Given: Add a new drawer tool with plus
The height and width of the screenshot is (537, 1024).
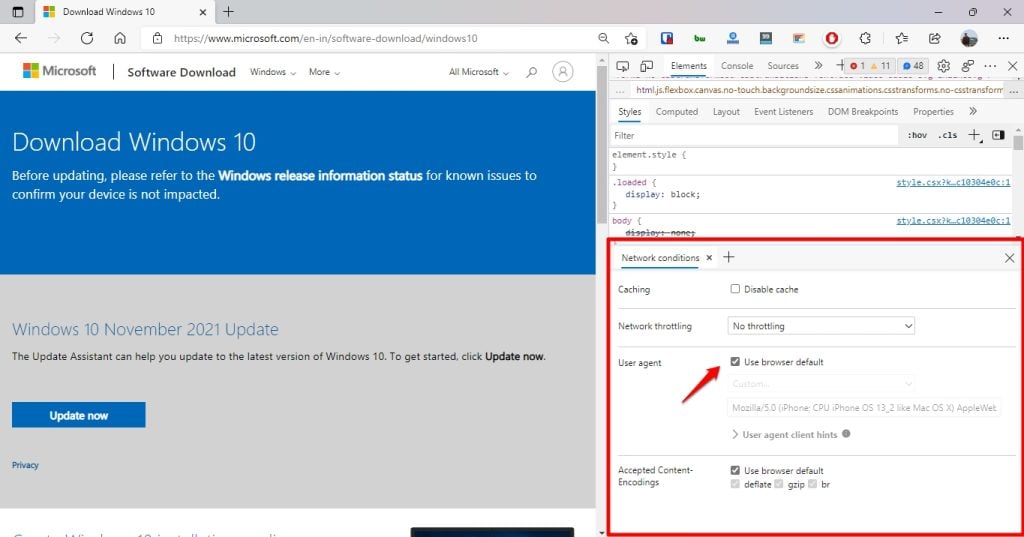Looking at the screenshot, I should click(x=729, y=257).
